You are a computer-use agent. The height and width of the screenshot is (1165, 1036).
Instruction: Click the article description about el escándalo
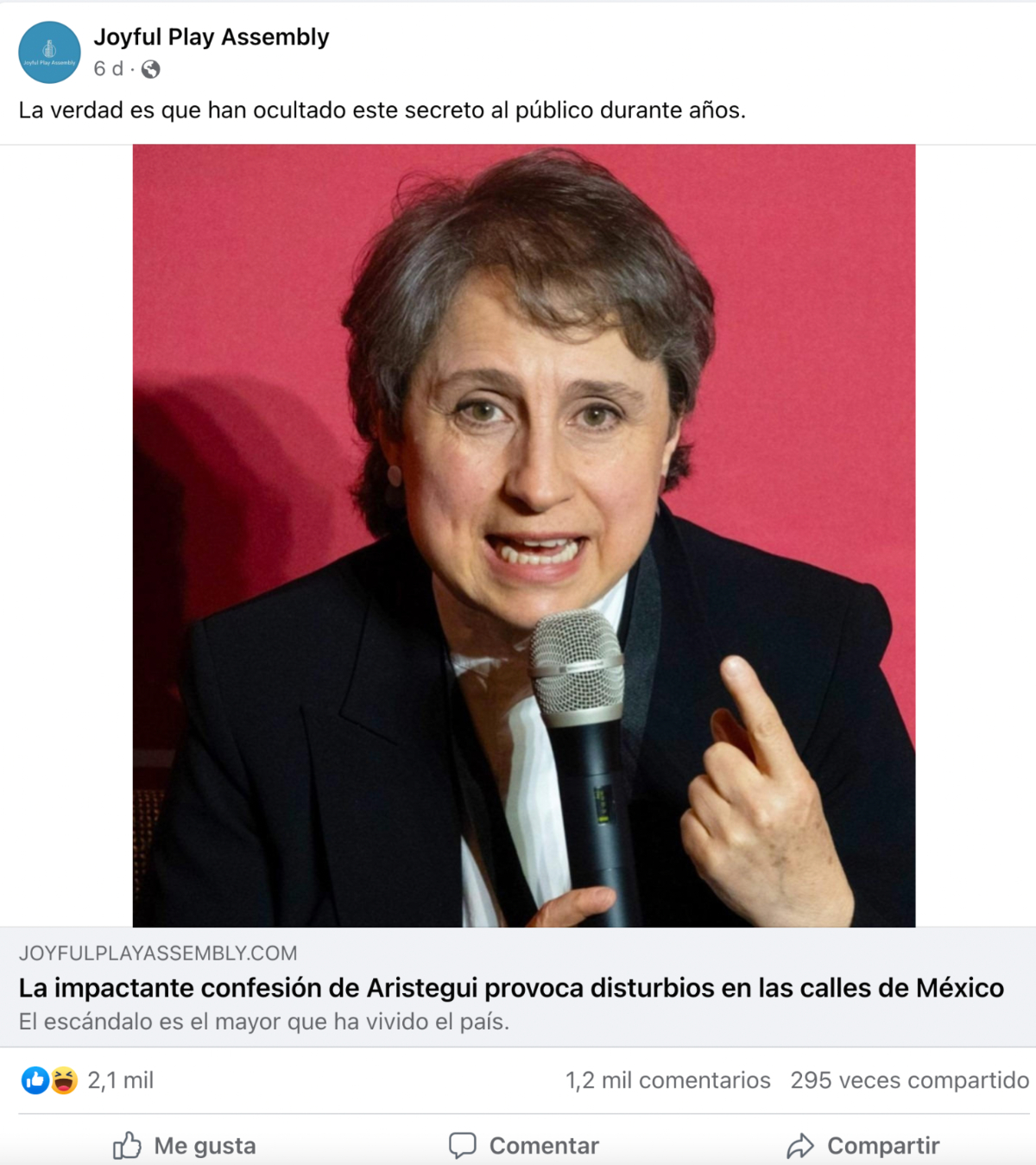point(264,1022)
